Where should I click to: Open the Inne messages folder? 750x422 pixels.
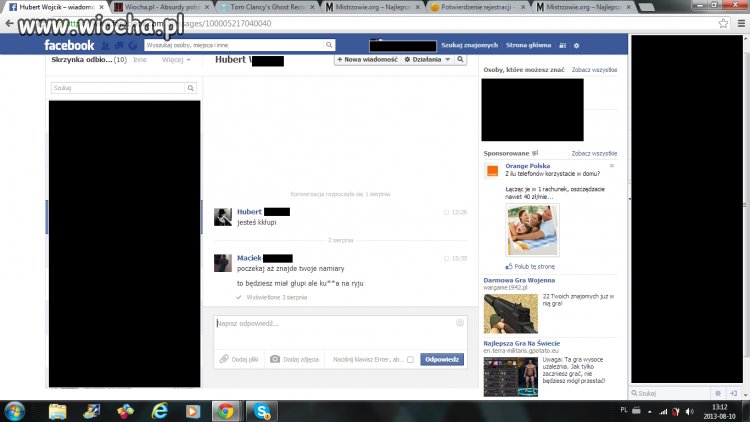coord(140,60)
